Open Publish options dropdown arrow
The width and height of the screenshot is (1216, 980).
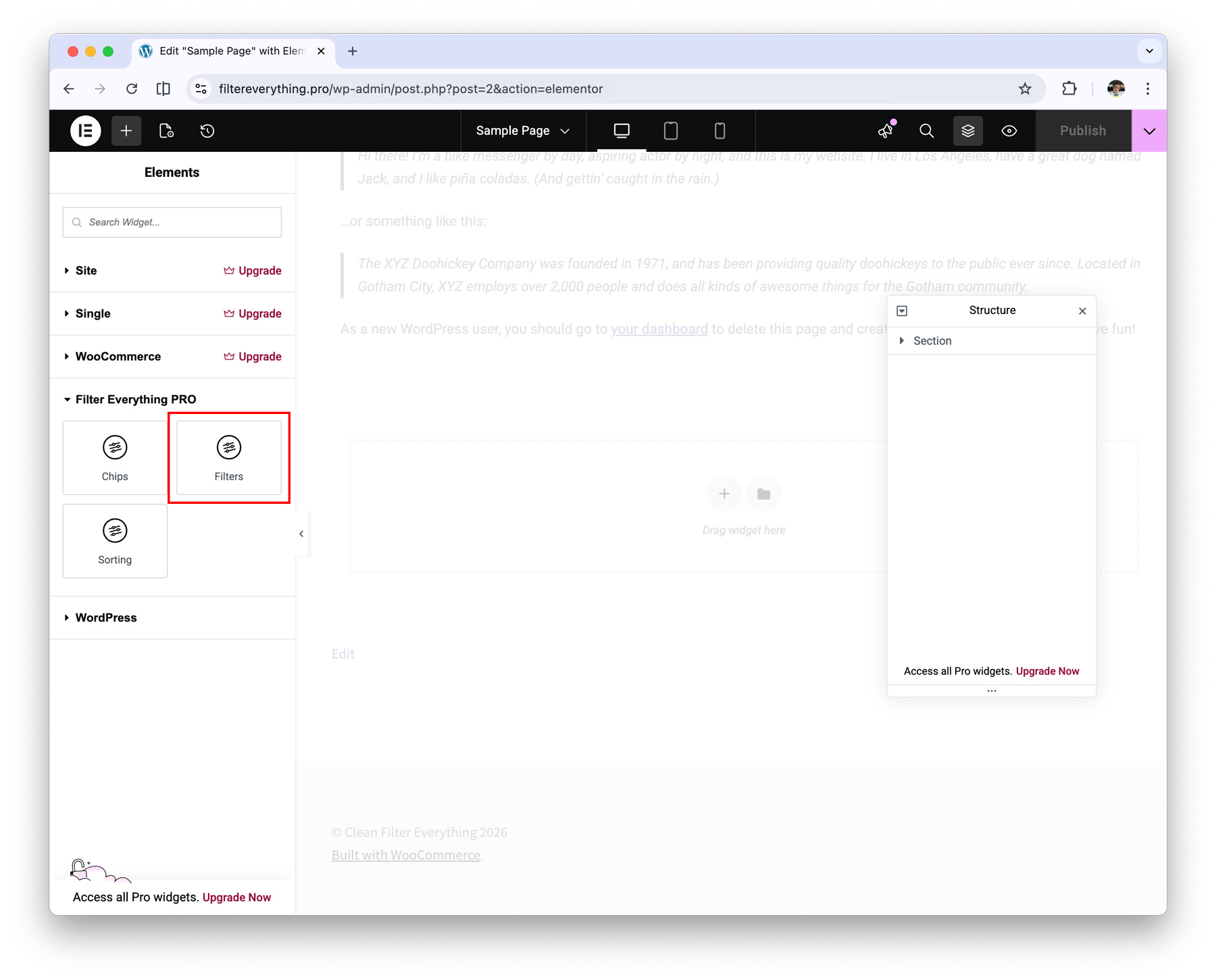1149,131
